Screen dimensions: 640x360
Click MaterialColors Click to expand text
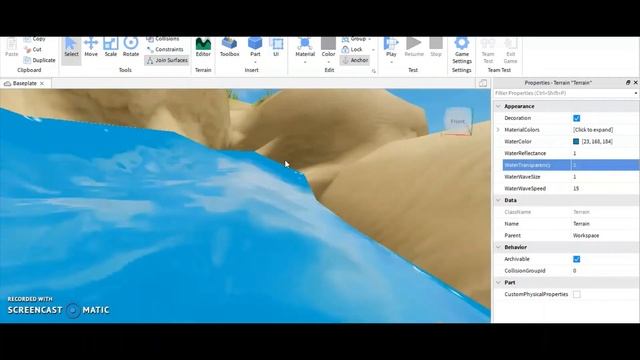coord(593,130)
